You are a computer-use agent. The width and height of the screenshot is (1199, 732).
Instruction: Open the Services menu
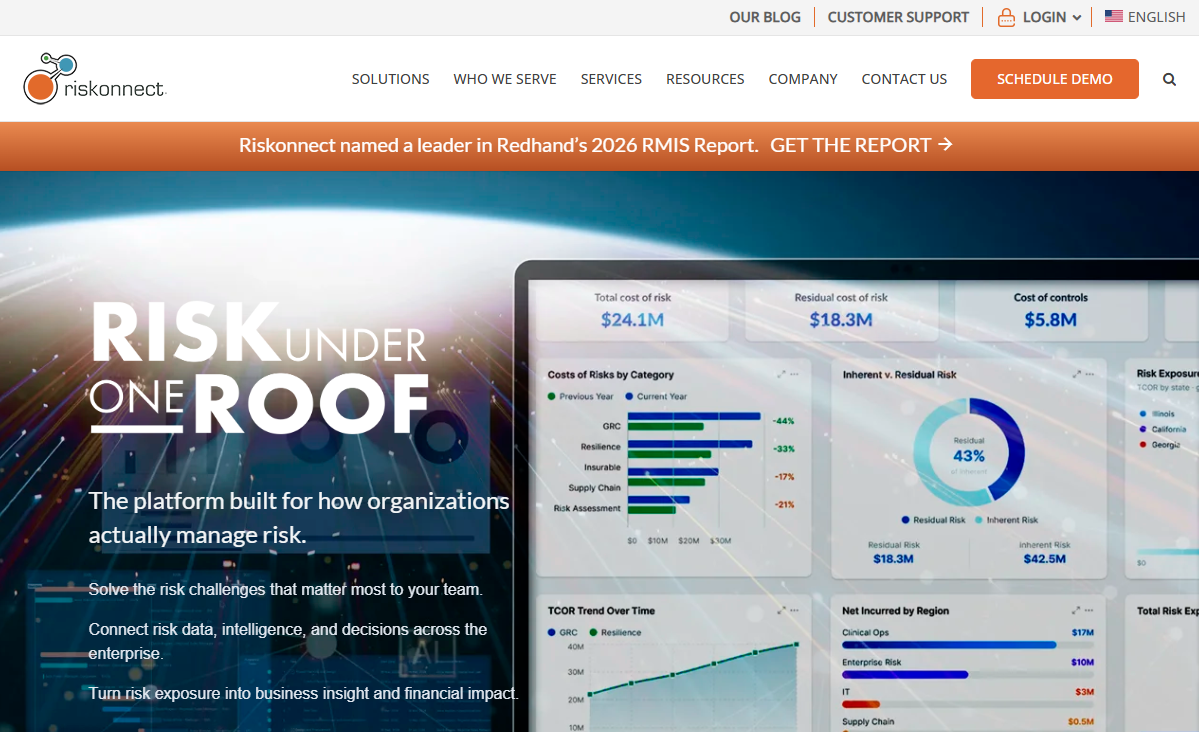(611, 80)
